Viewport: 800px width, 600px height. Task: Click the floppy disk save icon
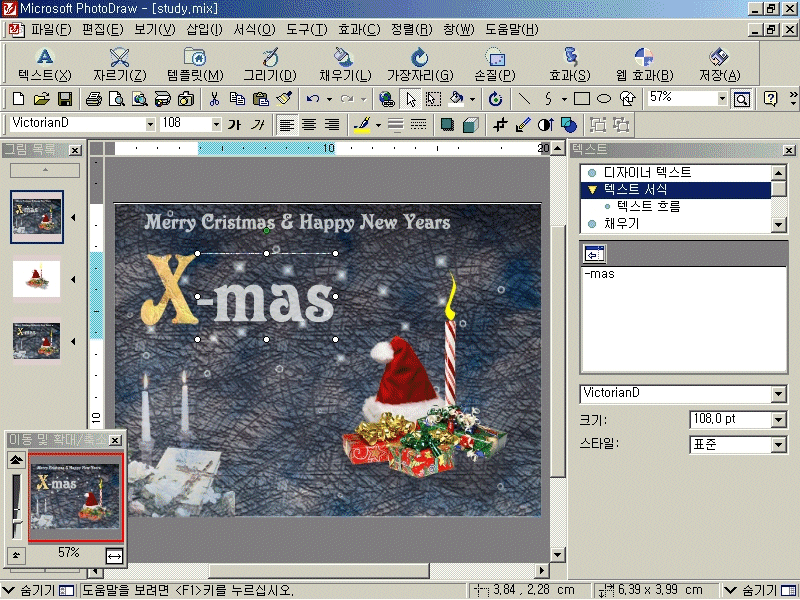pyautogui.click(x=65, y=98)
